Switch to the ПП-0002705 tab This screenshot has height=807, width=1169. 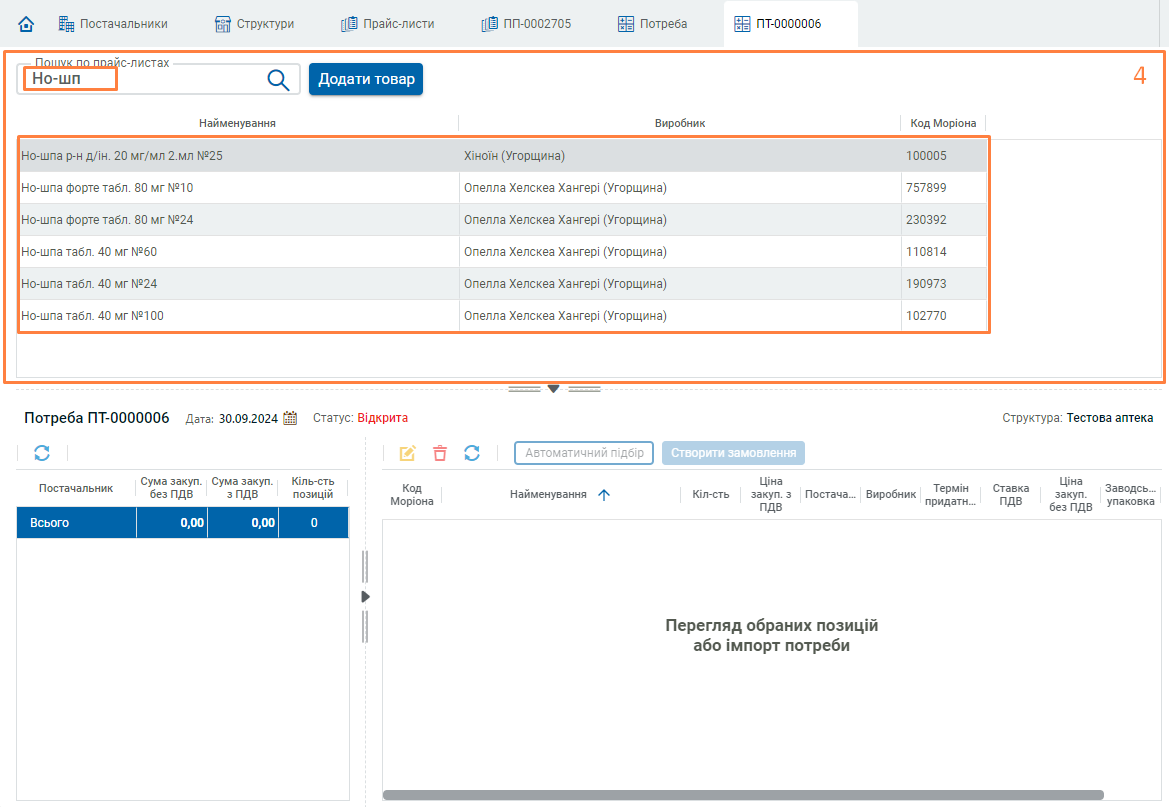pos(526,24)
